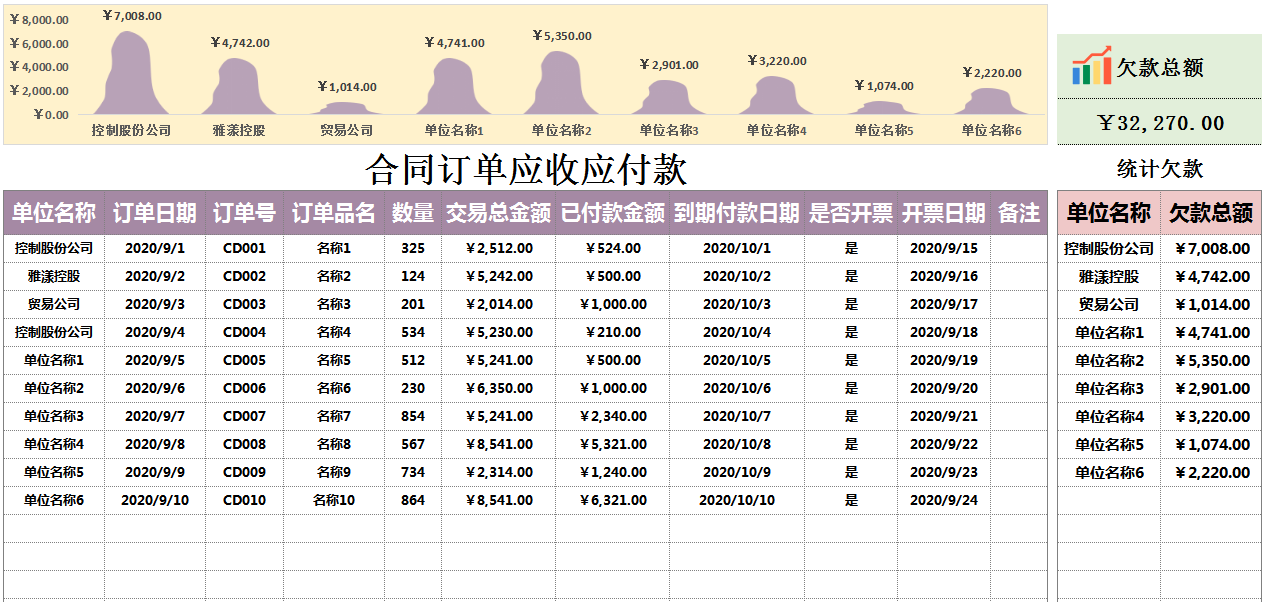Toggle invoice status 是 for order CD004
1265x602 pixels.
click(x=853, y=331)
